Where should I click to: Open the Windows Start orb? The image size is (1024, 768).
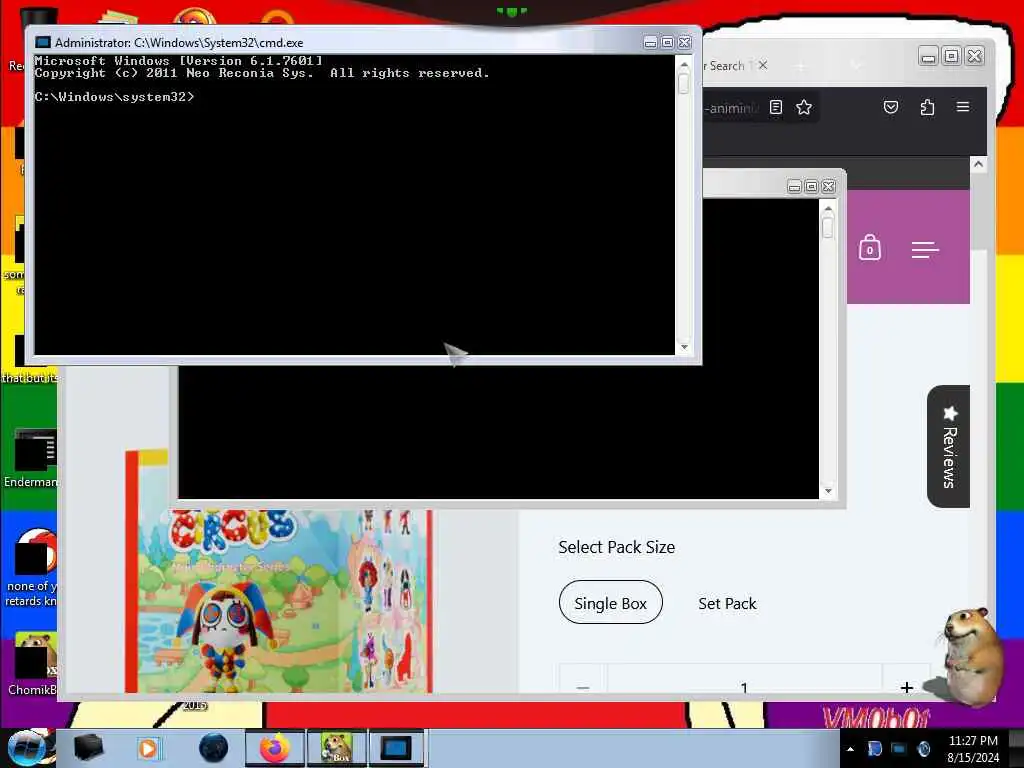pyautogui.click(x=27, y=748)
